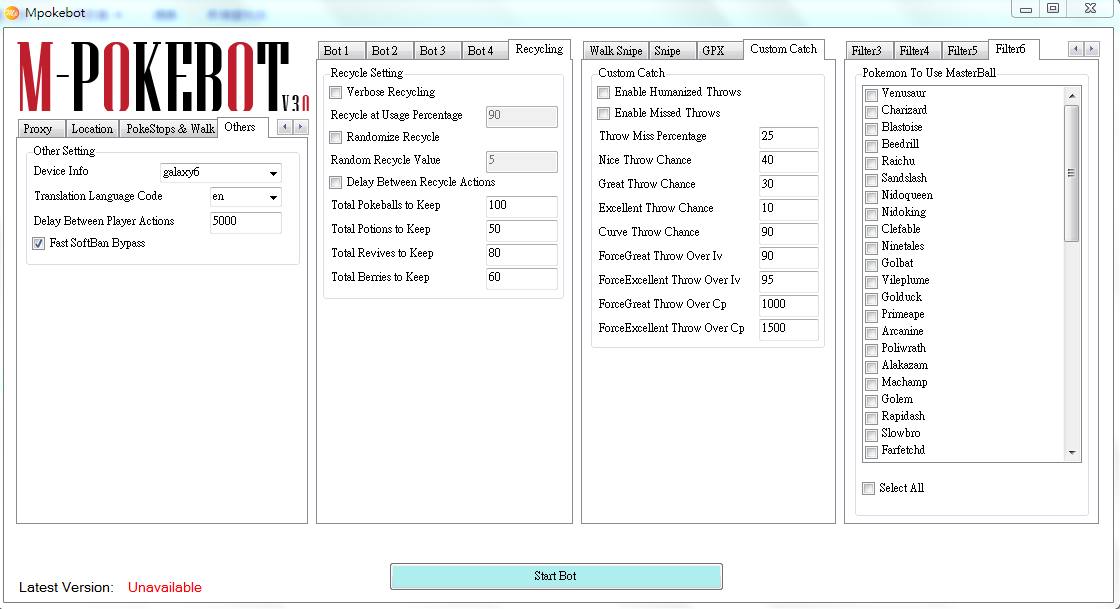
Task: Check Charizard in MasterBall list
Action: click(x=871, y=112)
